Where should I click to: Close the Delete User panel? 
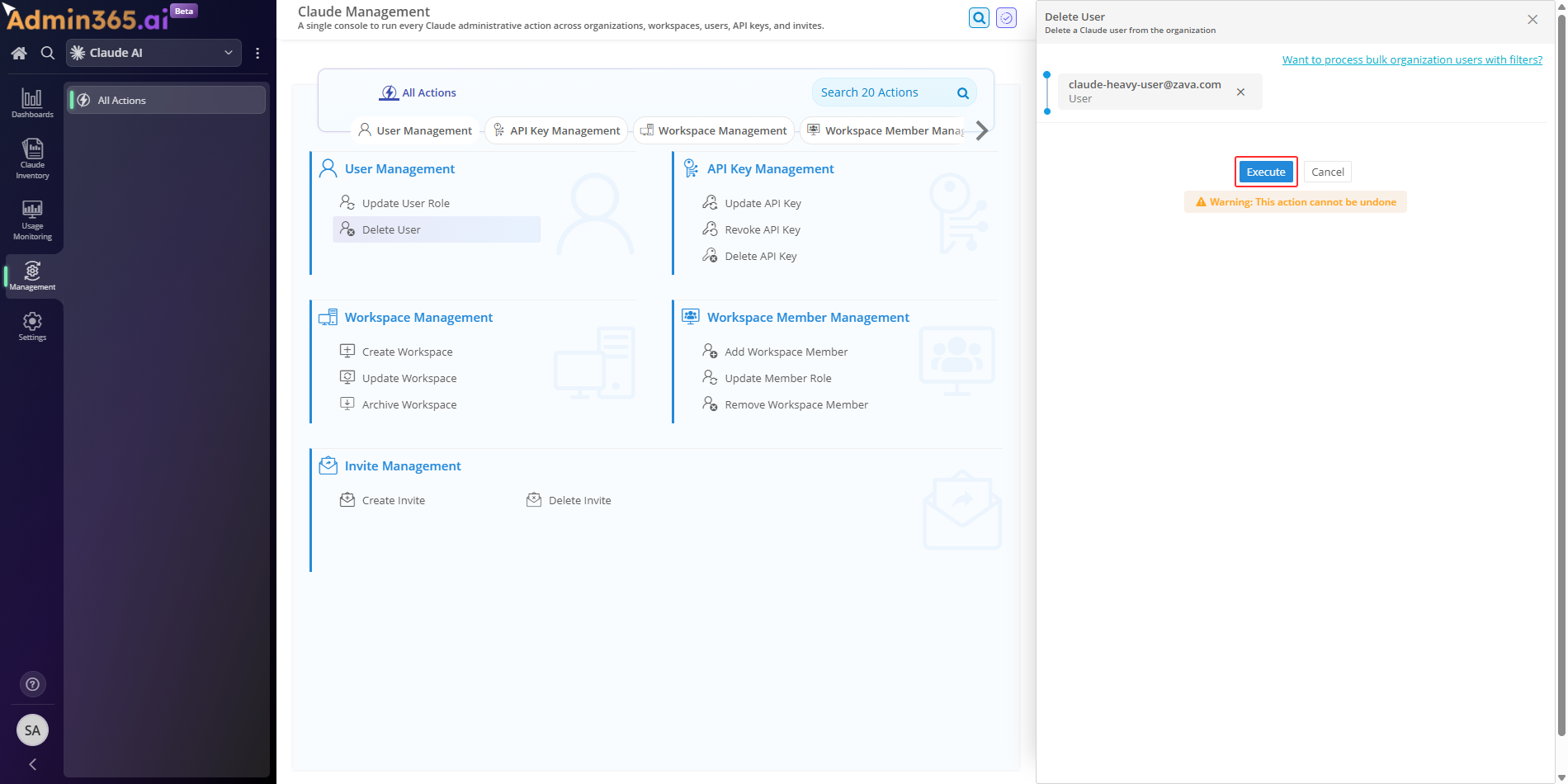1533,19
